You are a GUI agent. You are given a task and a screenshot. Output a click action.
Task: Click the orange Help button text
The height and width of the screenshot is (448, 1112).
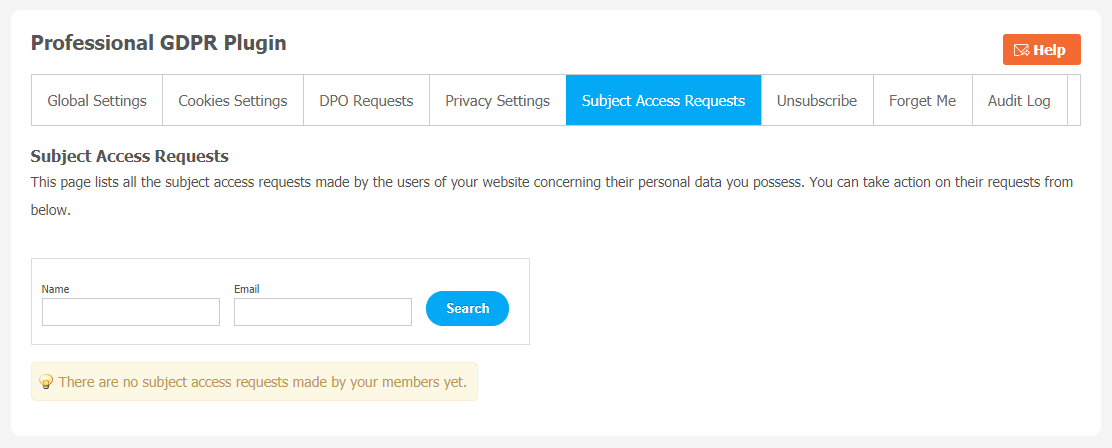pyautogui.click(x=1049, y=50)
